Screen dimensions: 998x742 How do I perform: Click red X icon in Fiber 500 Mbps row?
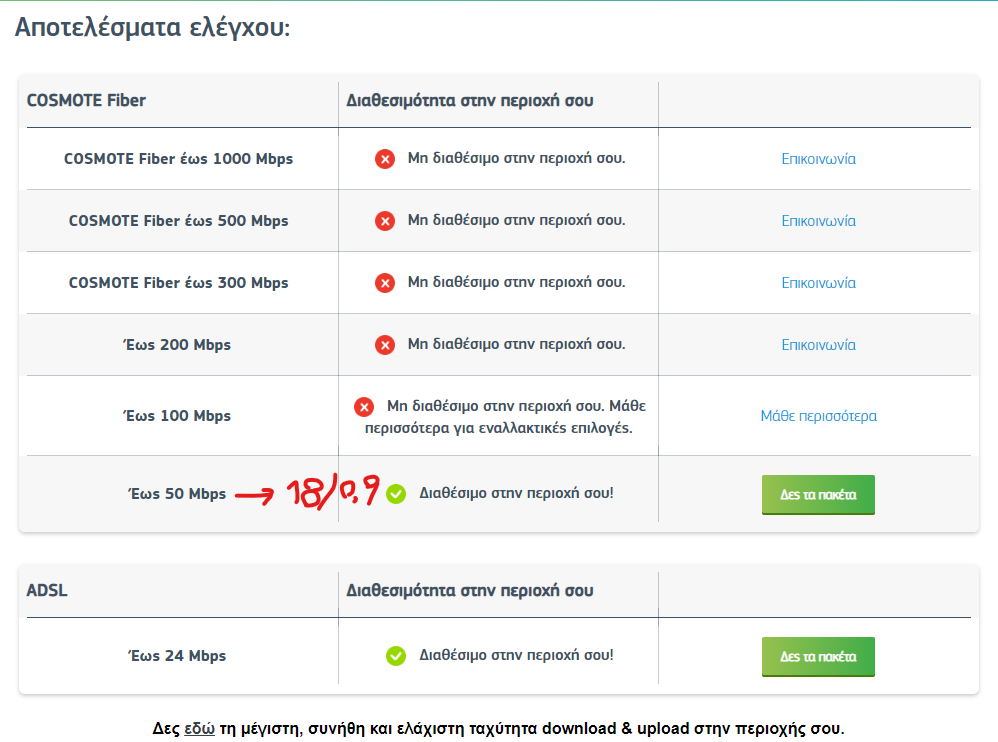[x=384, y=221]
